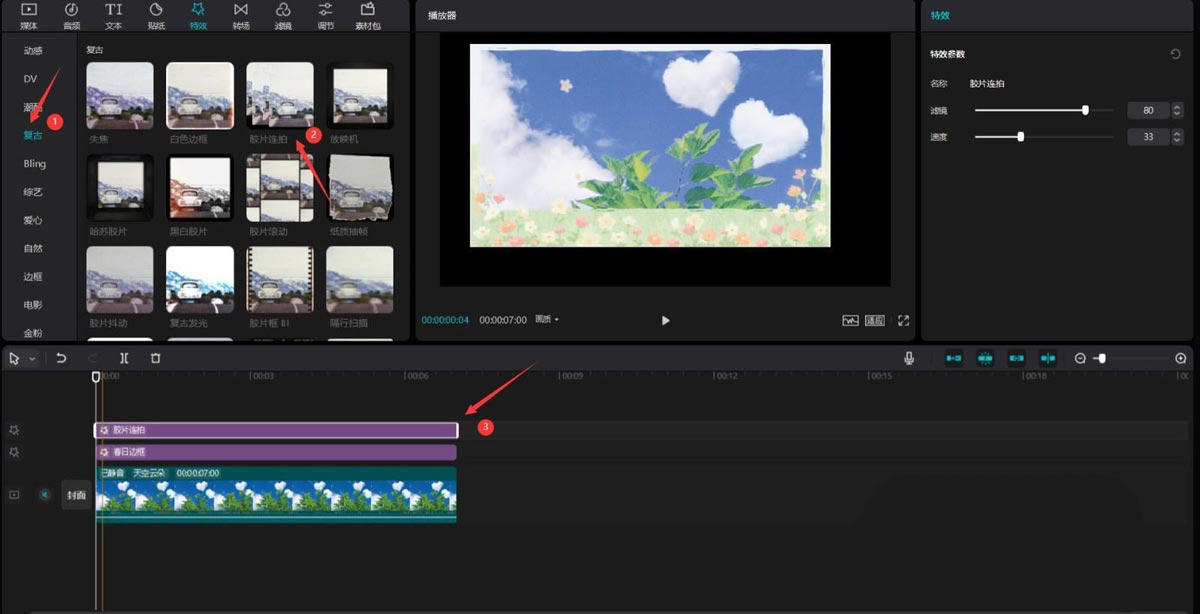Open the 转场 transitions panel
Image resolution: width=1200 pixels, height=614 pixels.
pos(241,14)
